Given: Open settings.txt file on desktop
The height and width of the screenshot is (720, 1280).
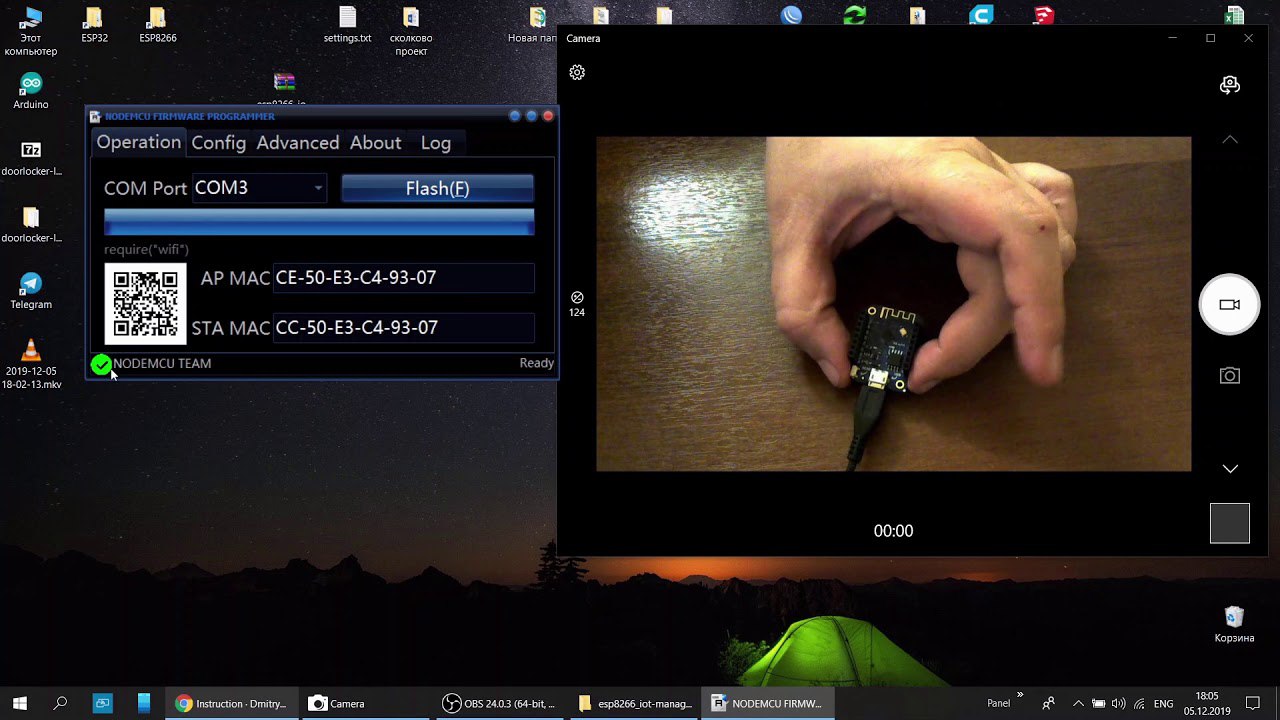Looking at the screenshot, I should point(347,25).
